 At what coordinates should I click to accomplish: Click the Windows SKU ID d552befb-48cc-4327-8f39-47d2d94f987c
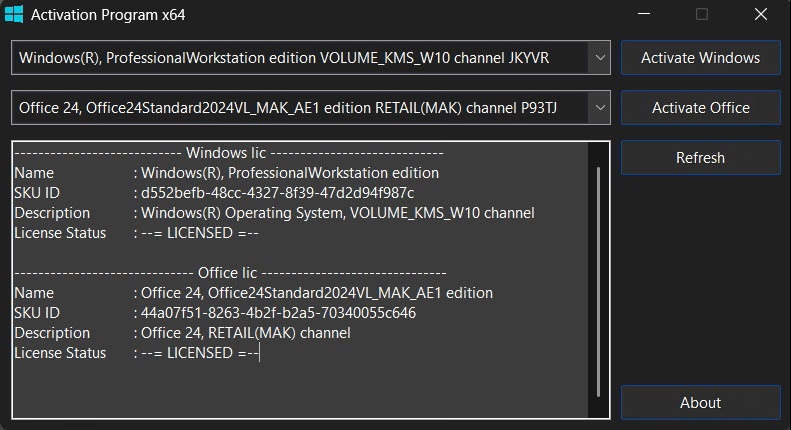277,193
